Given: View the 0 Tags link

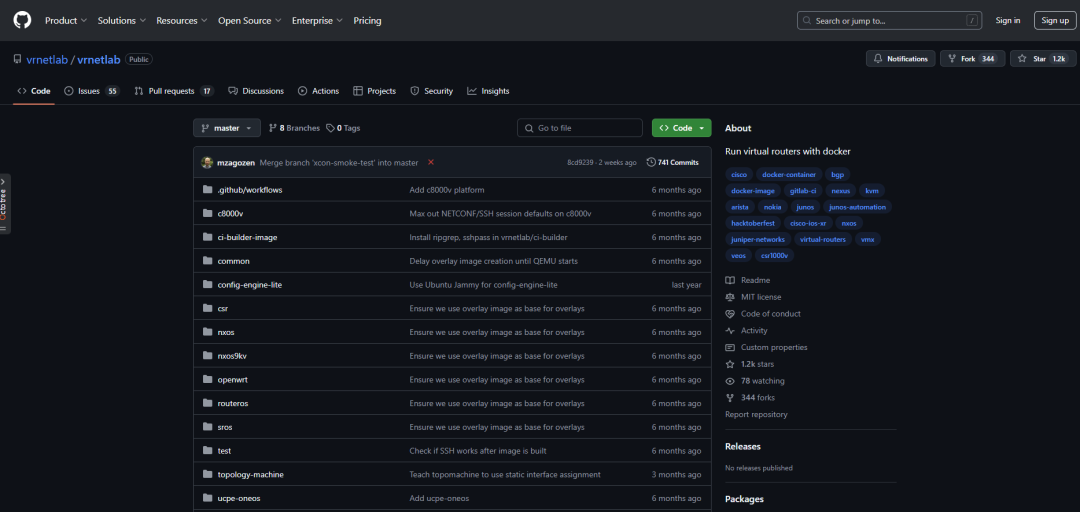Looking at the screenshot, I should (343, 128).
